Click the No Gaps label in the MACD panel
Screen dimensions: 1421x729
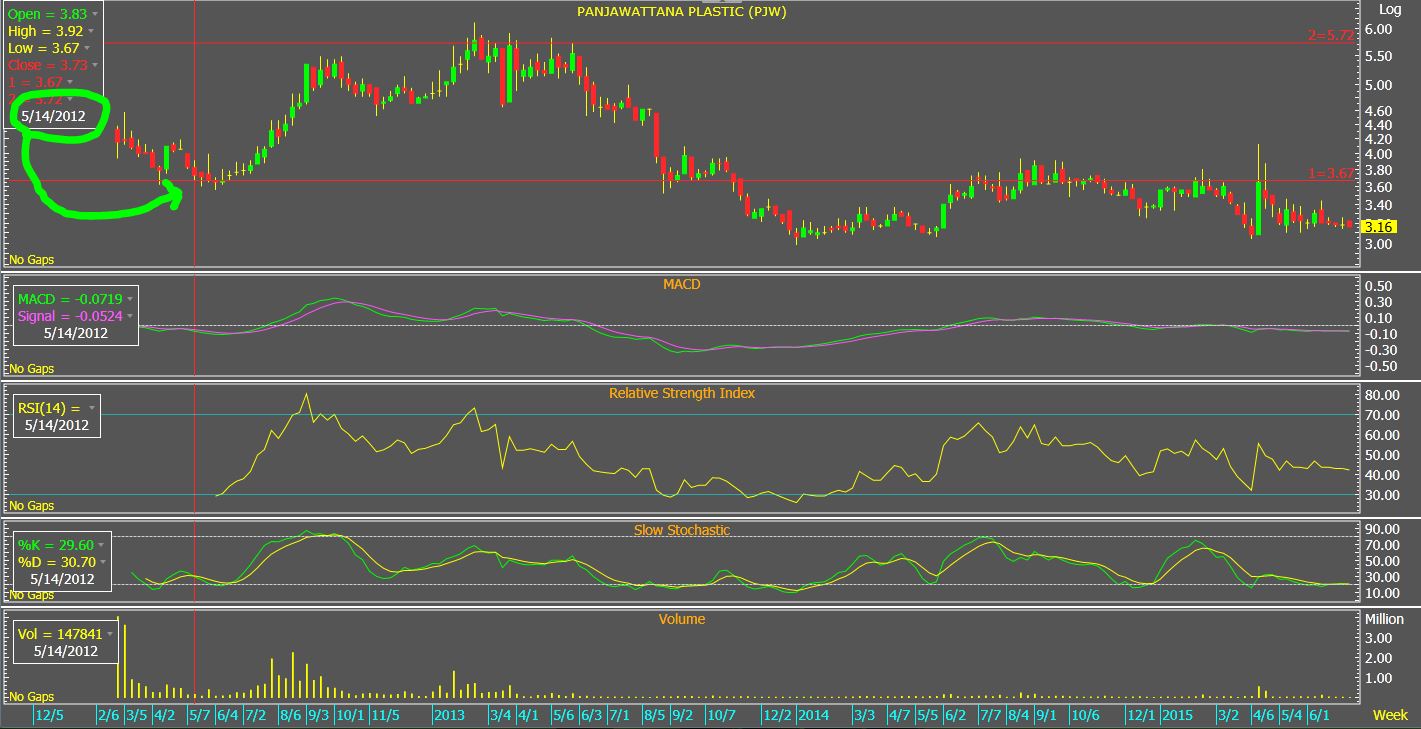pos(32,369)
